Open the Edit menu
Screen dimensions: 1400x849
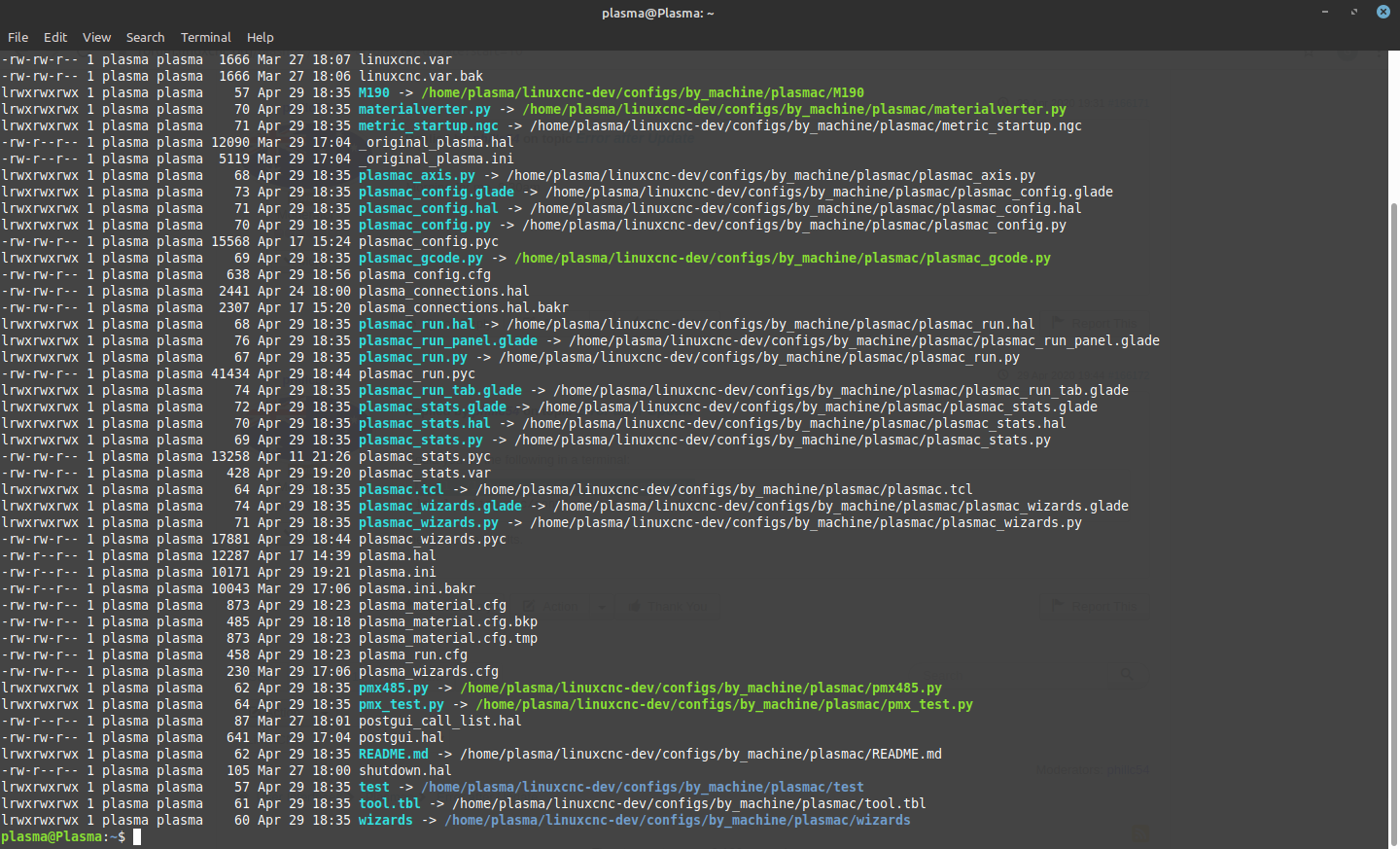tap(55, 37)
